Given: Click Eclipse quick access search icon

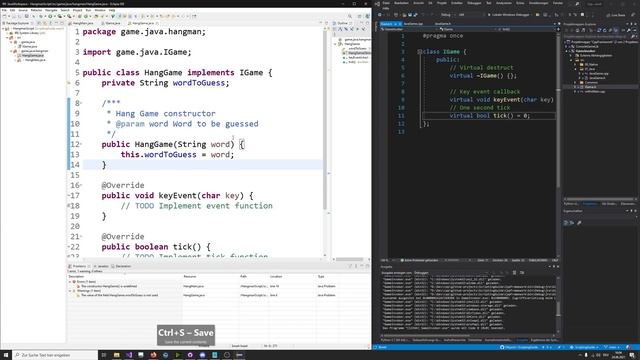Looking at the screenshot, I should [350, 16].
